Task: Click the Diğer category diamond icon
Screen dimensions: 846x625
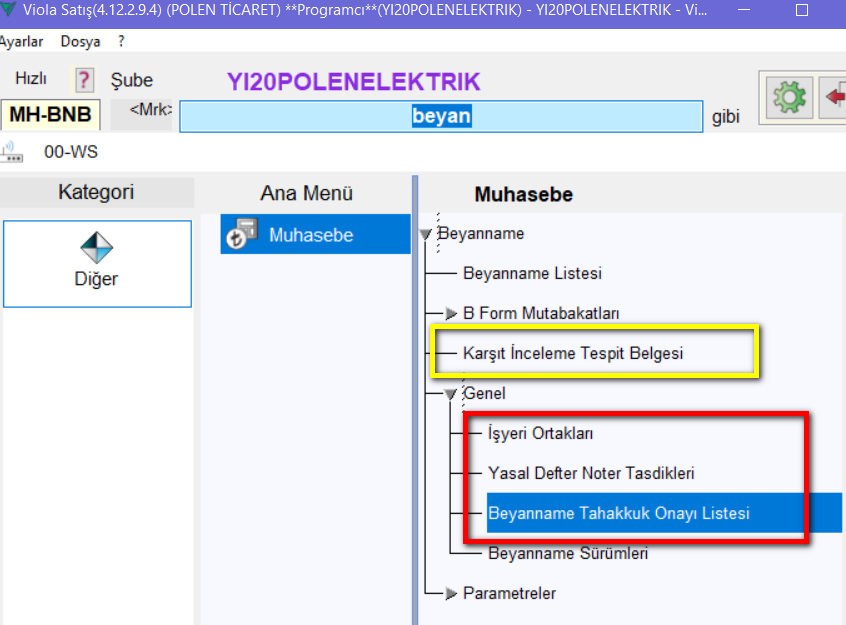Action: [x=96, y=248]
